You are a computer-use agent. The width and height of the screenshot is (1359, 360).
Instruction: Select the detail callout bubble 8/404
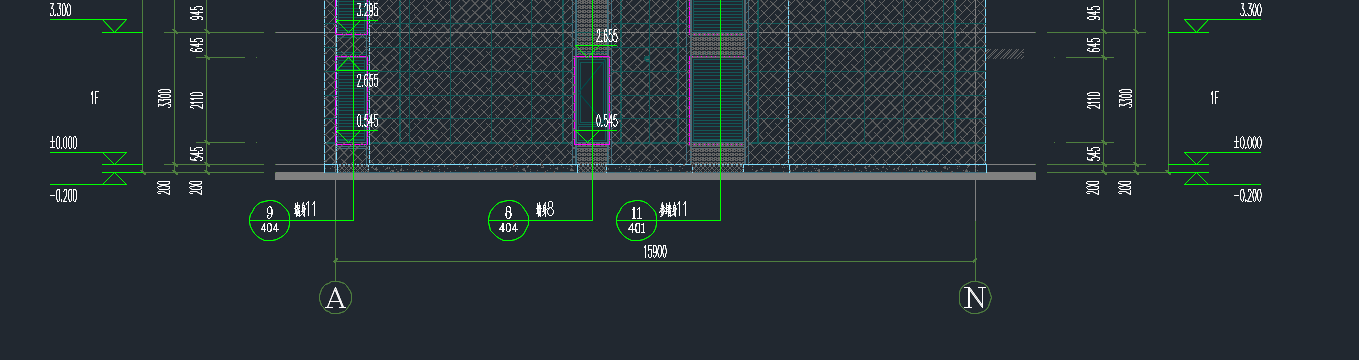coord(508,220)
